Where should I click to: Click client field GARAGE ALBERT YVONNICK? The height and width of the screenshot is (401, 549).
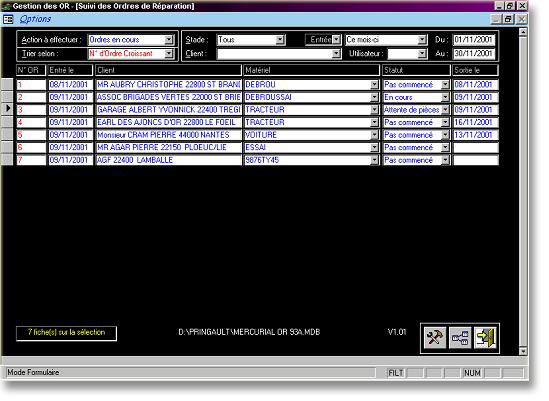coord(168,110)
